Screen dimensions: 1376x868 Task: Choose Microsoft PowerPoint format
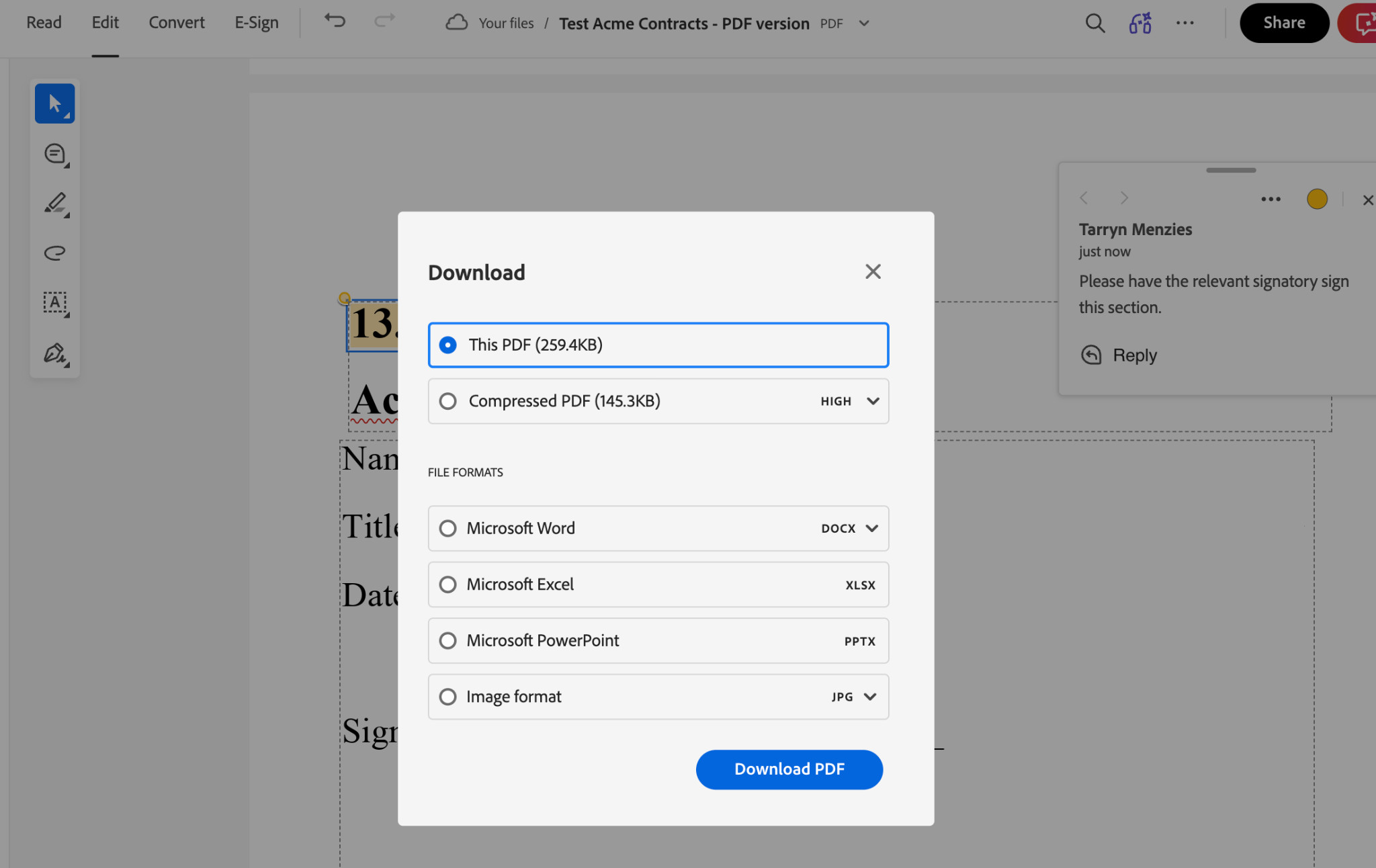point(658,640)
